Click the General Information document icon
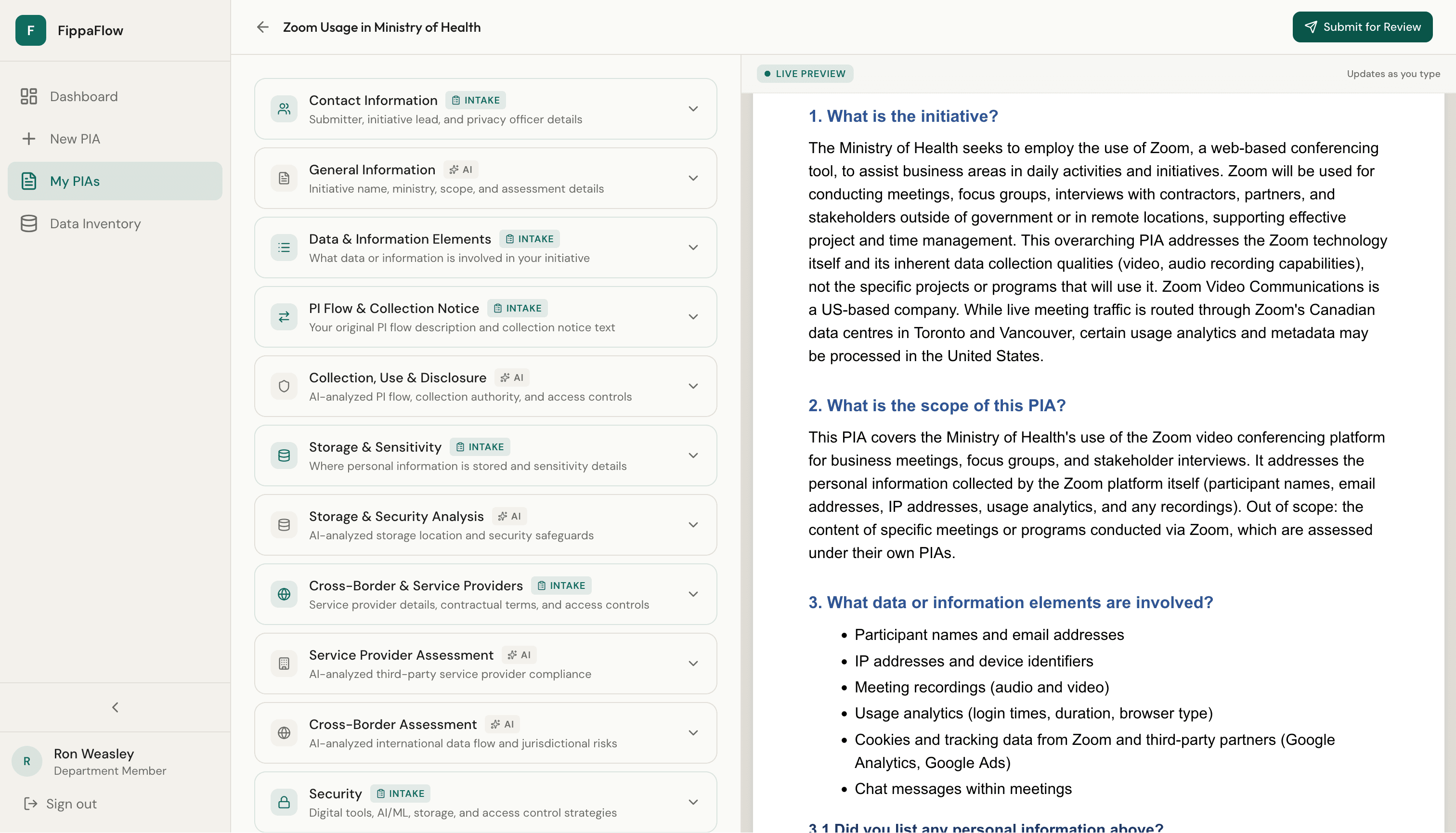1456x833 pixels. (x=284, y=178)
